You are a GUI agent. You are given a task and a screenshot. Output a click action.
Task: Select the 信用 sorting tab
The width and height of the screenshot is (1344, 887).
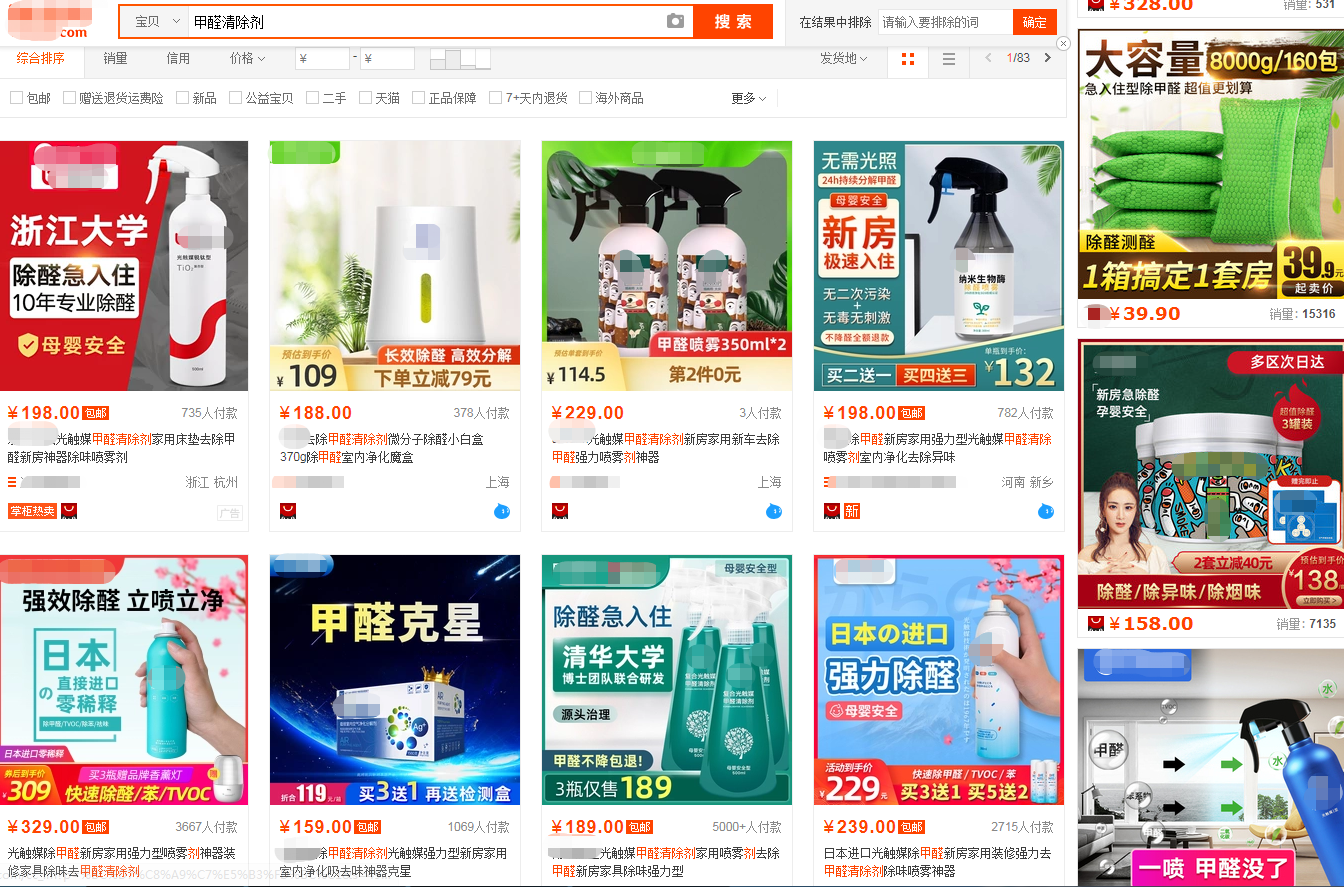pyautogui.click(x=178, y=59)
